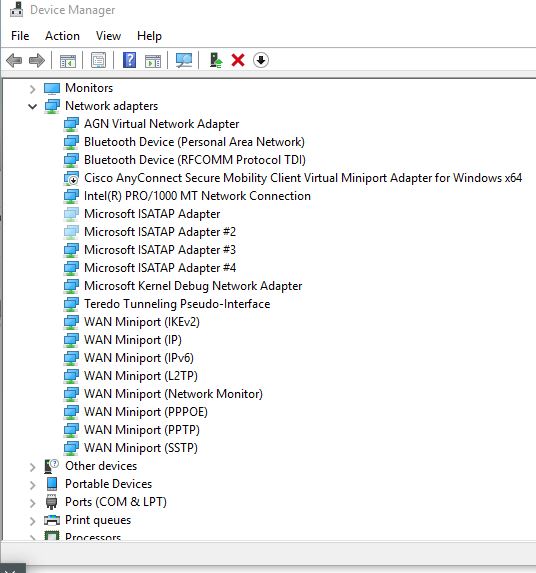536x573 pixels.
Task: Open Properties toolbar icon
Action: pos(98,60)
